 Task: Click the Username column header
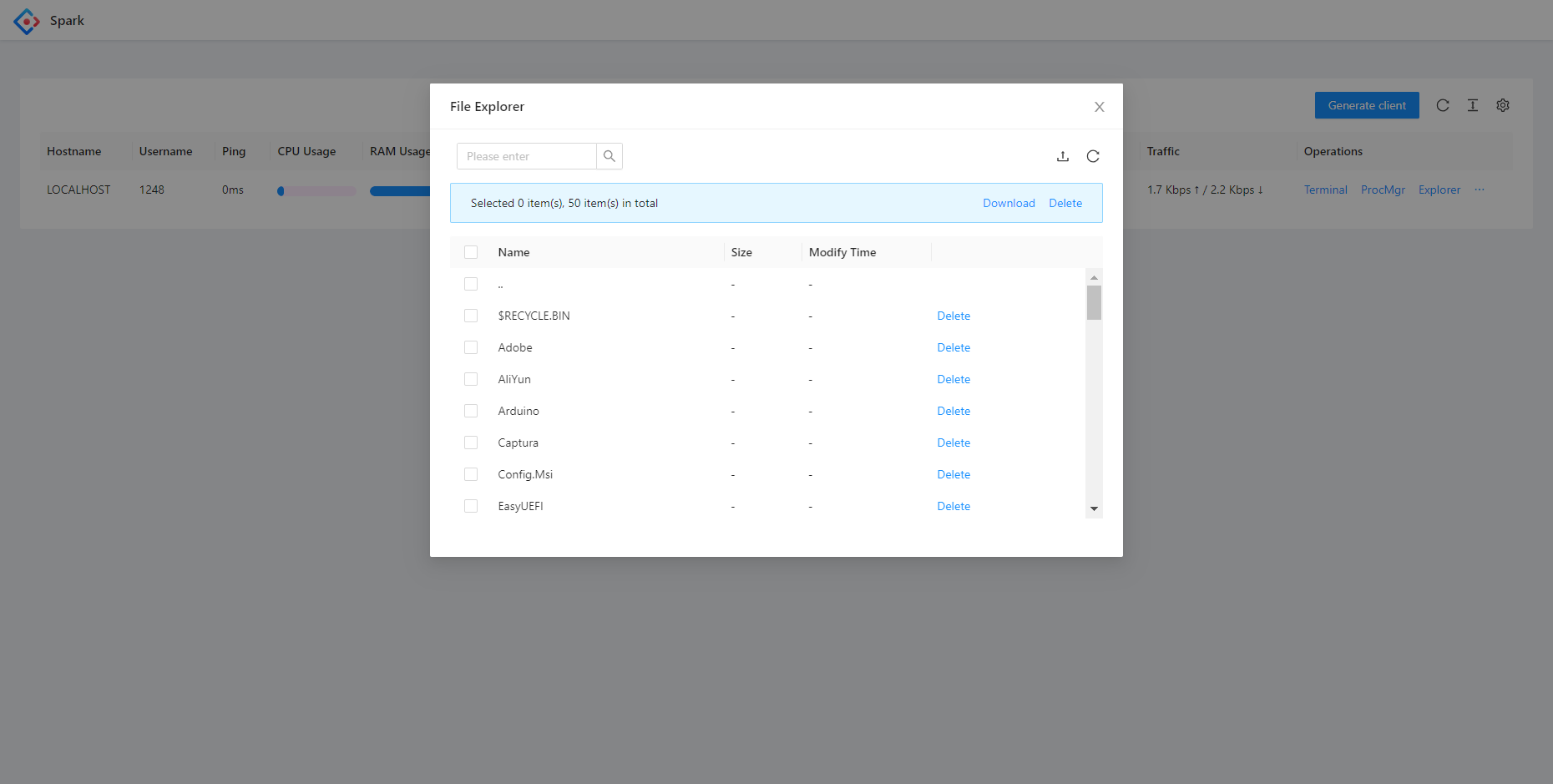(165, 151)
